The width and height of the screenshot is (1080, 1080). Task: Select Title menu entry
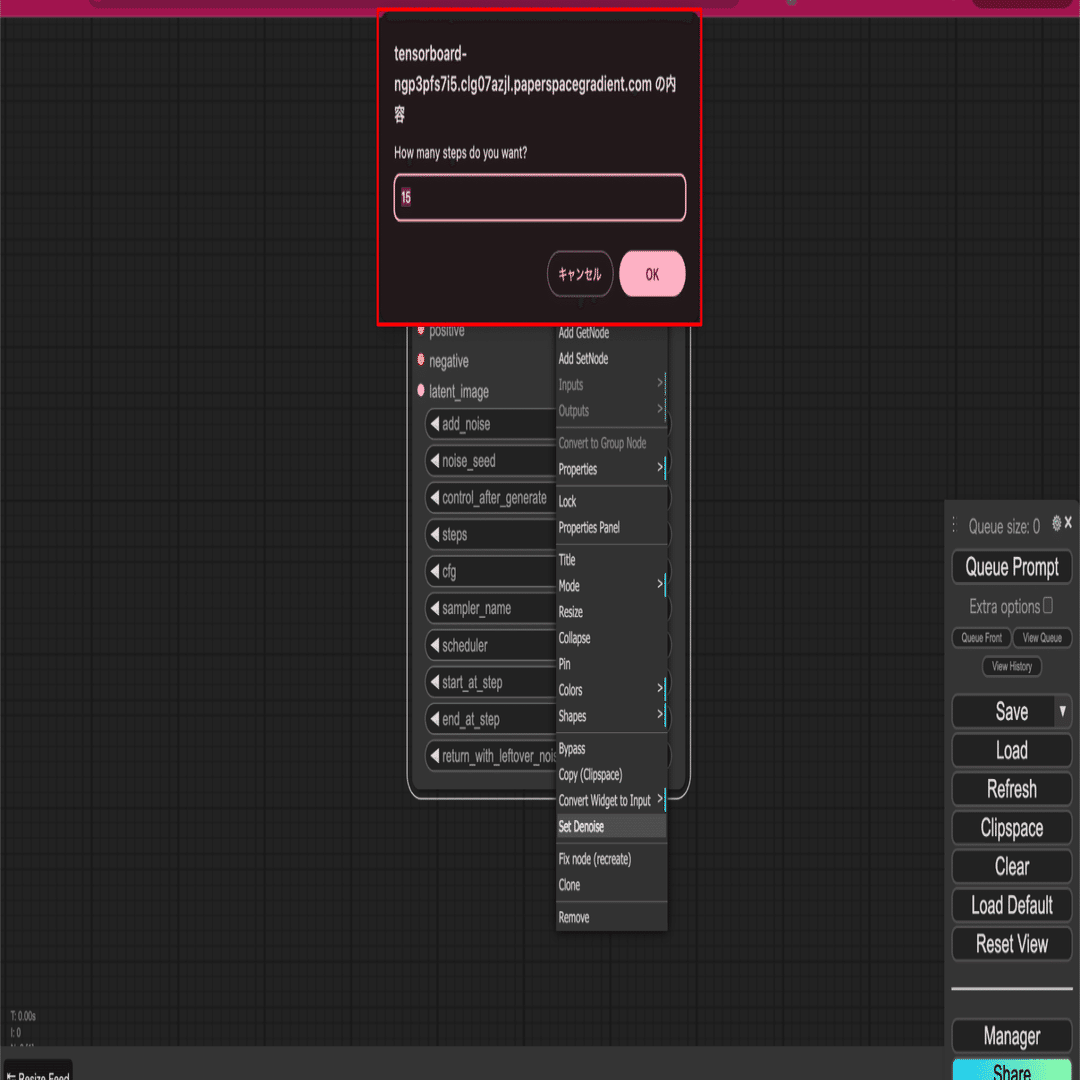(611, 559)
